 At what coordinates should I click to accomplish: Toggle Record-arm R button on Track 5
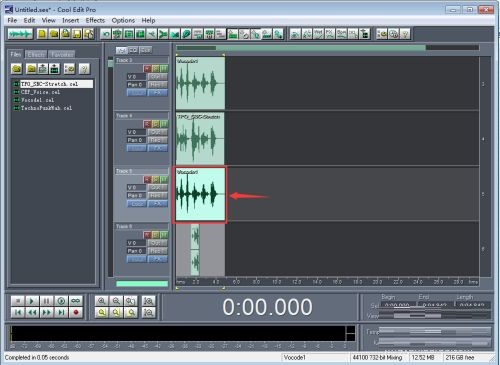[147, 179]
